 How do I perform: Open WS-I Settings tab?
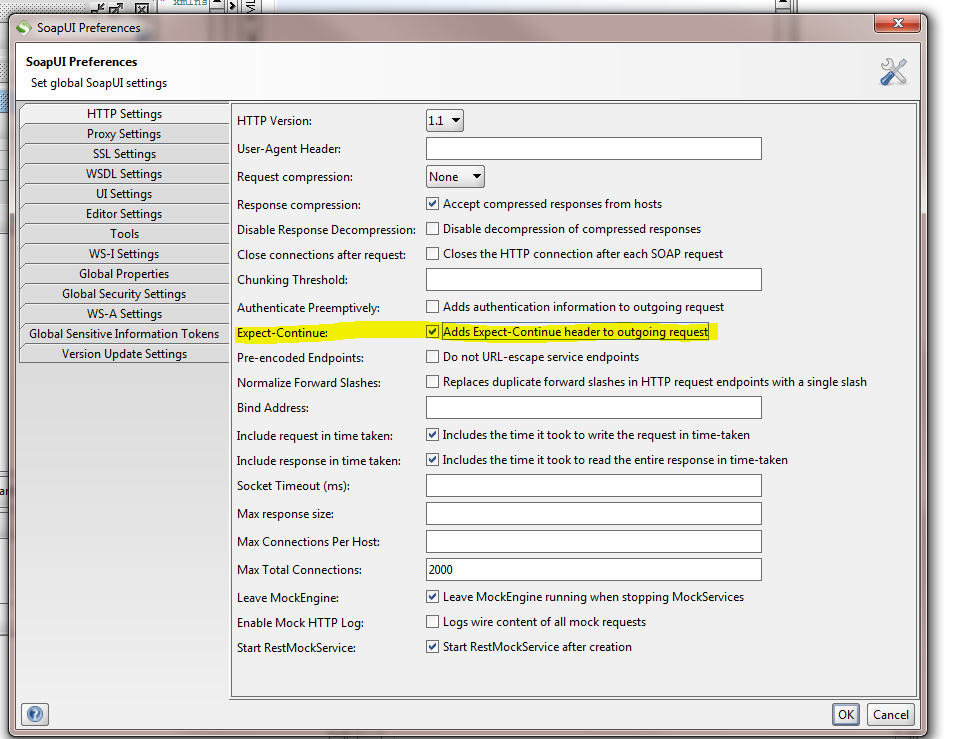(x=124, y=254)
